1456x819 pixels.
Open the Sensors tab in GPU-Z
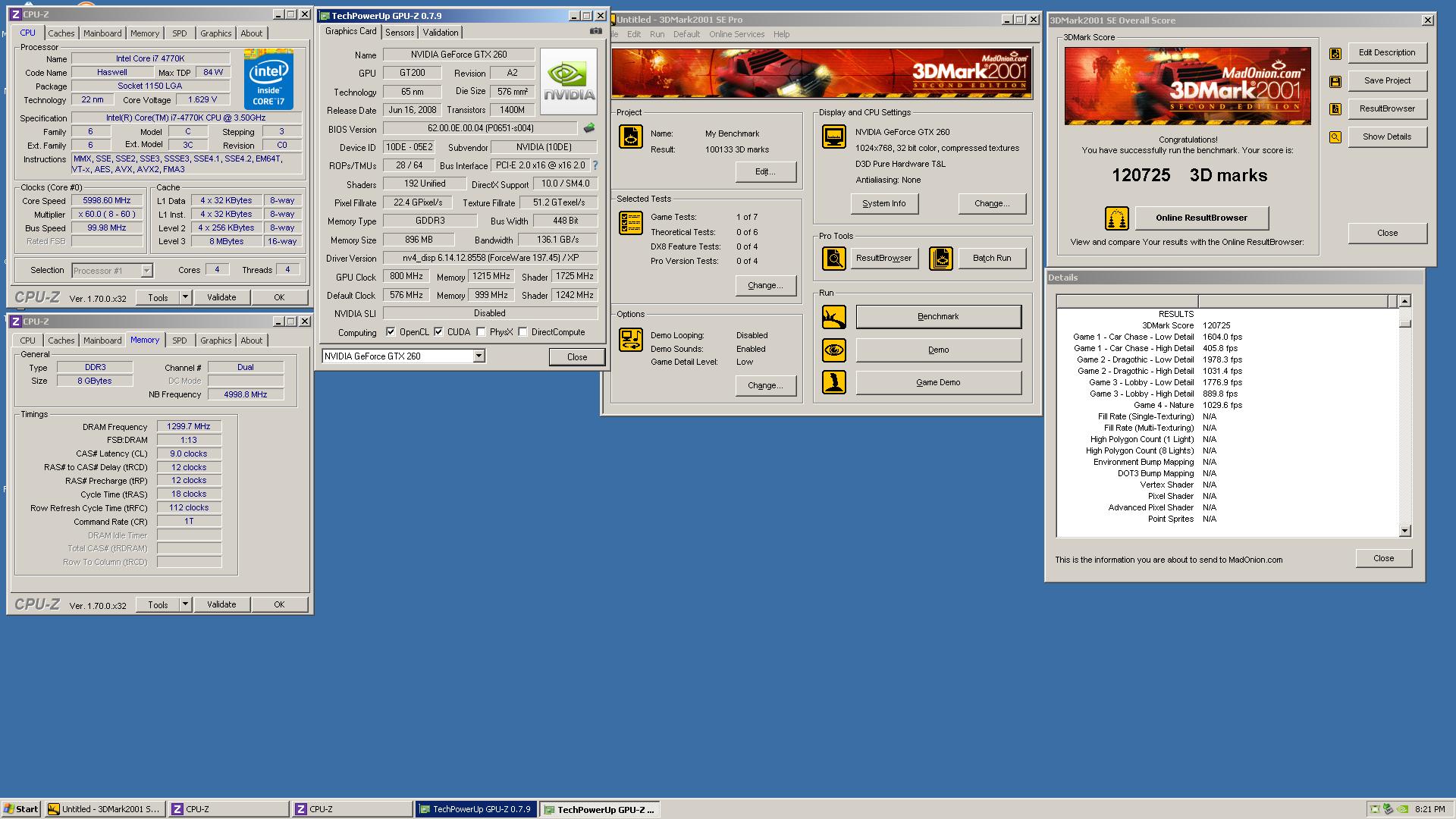pos(400,32)
